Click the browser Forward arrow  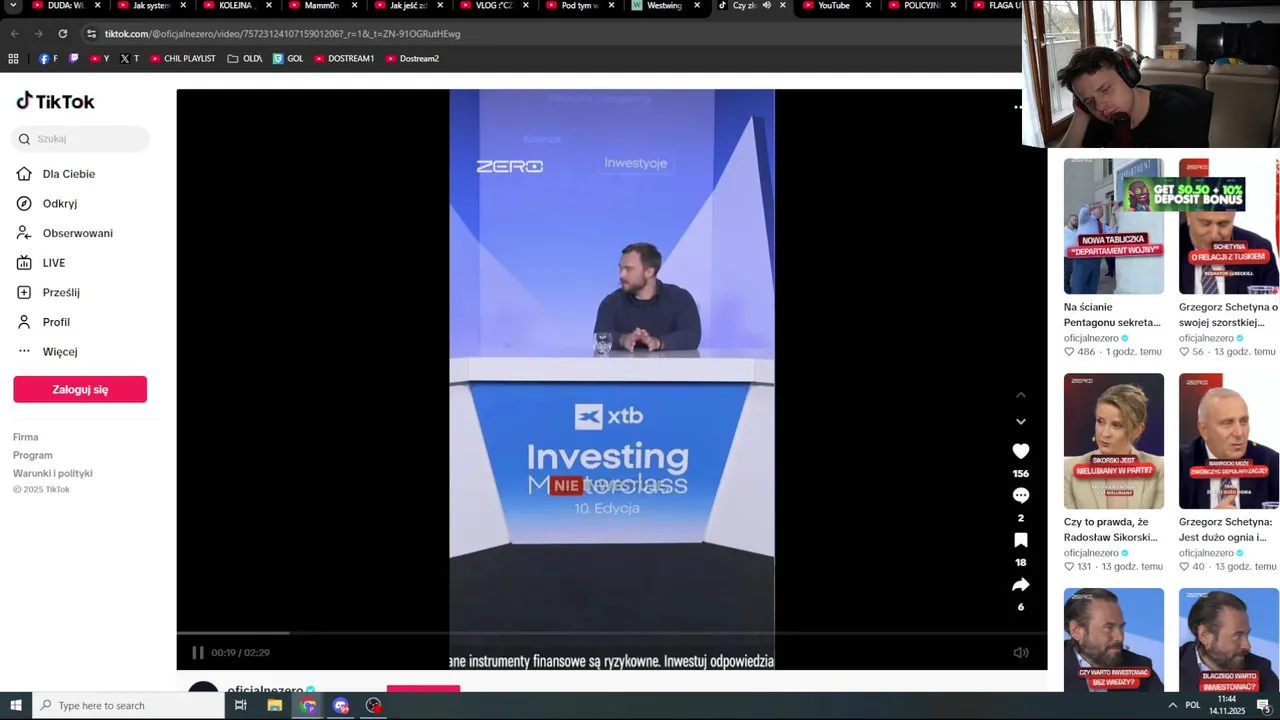[x=38, y=34]
